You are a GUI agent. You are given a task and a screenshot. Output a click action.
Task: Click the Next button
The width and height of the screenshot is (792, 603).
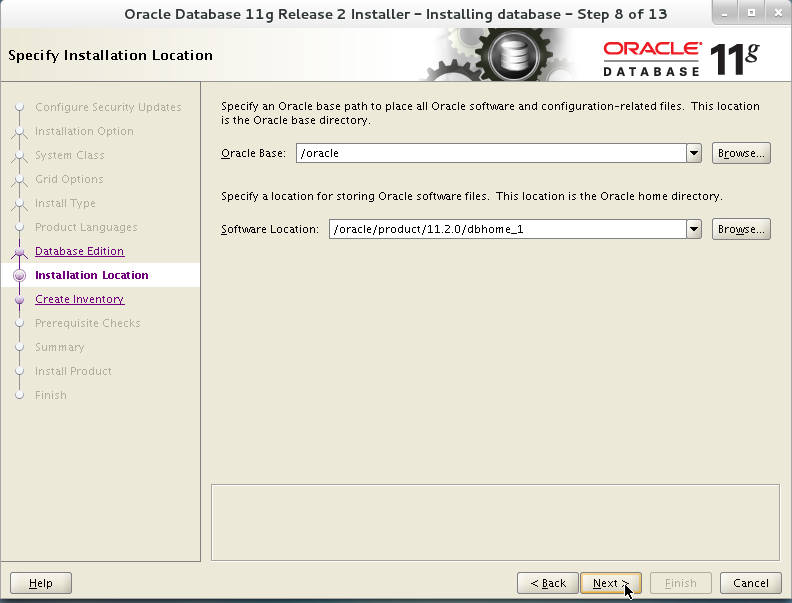tap(610, 583)
